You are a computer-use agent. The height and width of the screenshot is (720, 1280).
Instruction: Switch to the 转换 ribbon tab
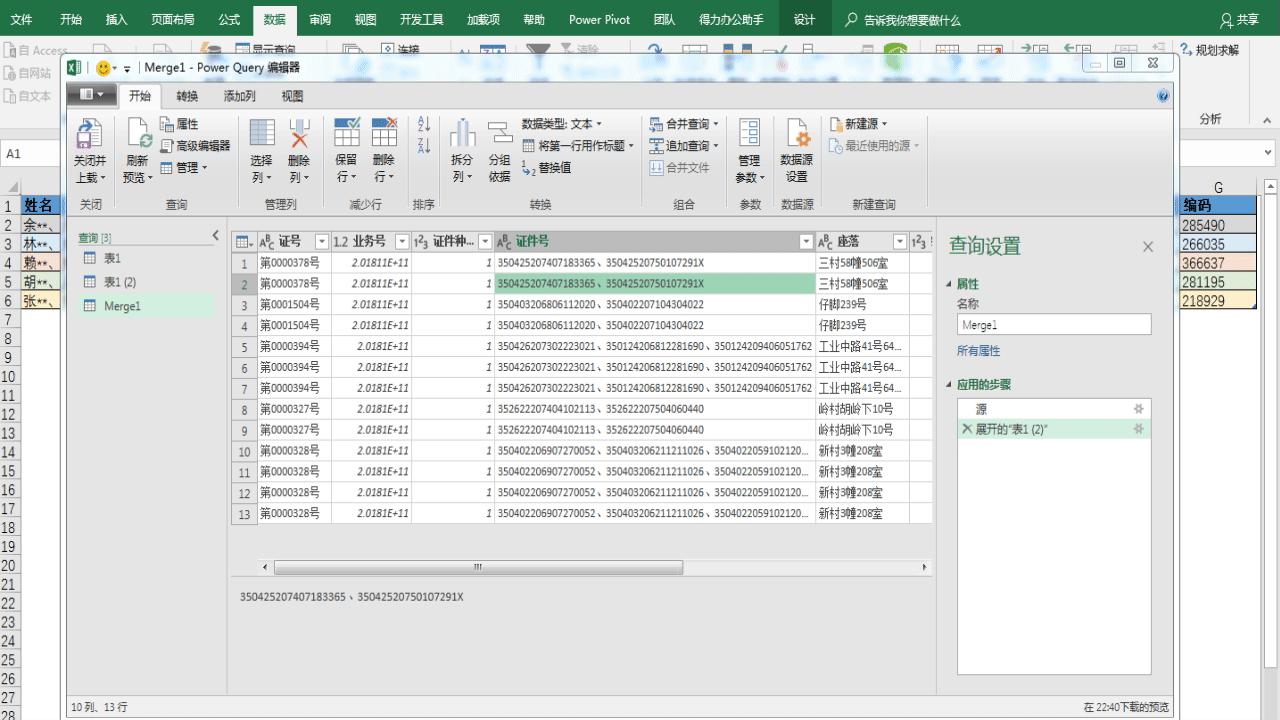coord(187,96)
